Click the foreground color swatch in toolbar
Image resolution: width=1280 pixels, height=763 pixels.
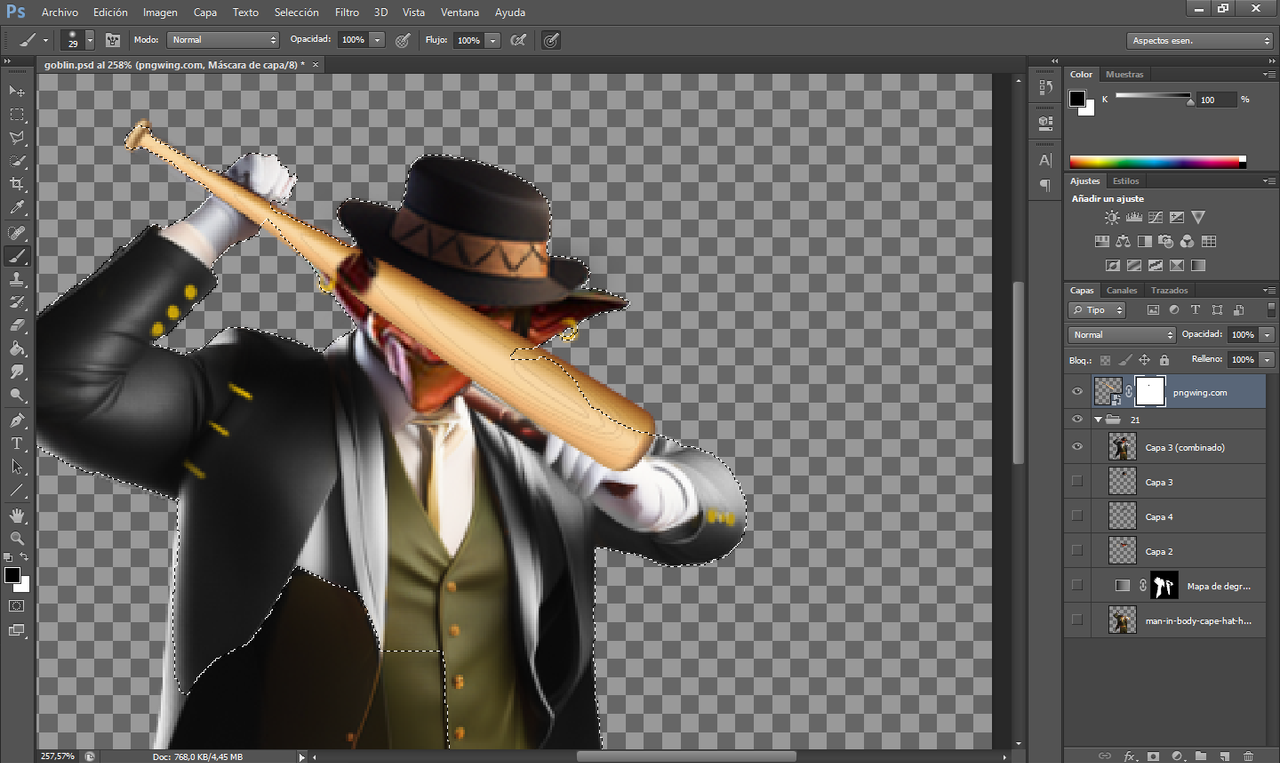[x=11, y=575]
